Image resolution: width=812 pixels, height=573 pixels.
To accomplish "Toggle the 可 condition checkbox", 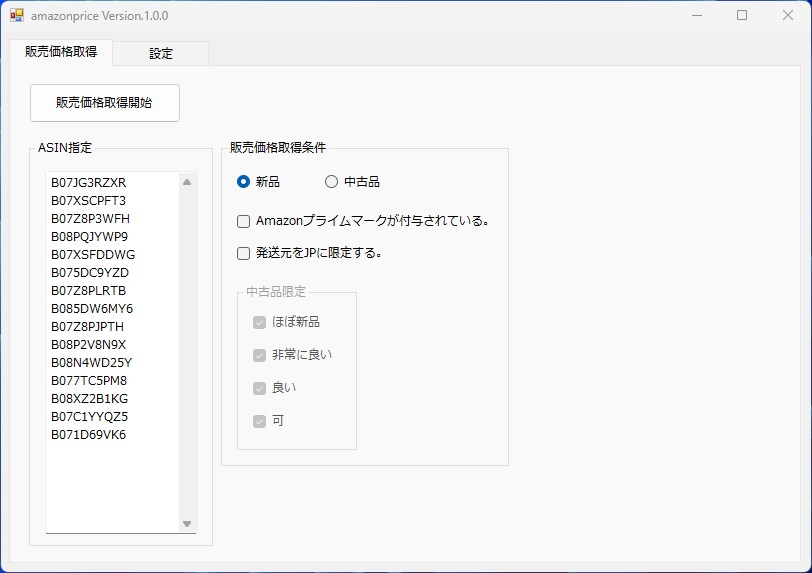I will point(259,421).
